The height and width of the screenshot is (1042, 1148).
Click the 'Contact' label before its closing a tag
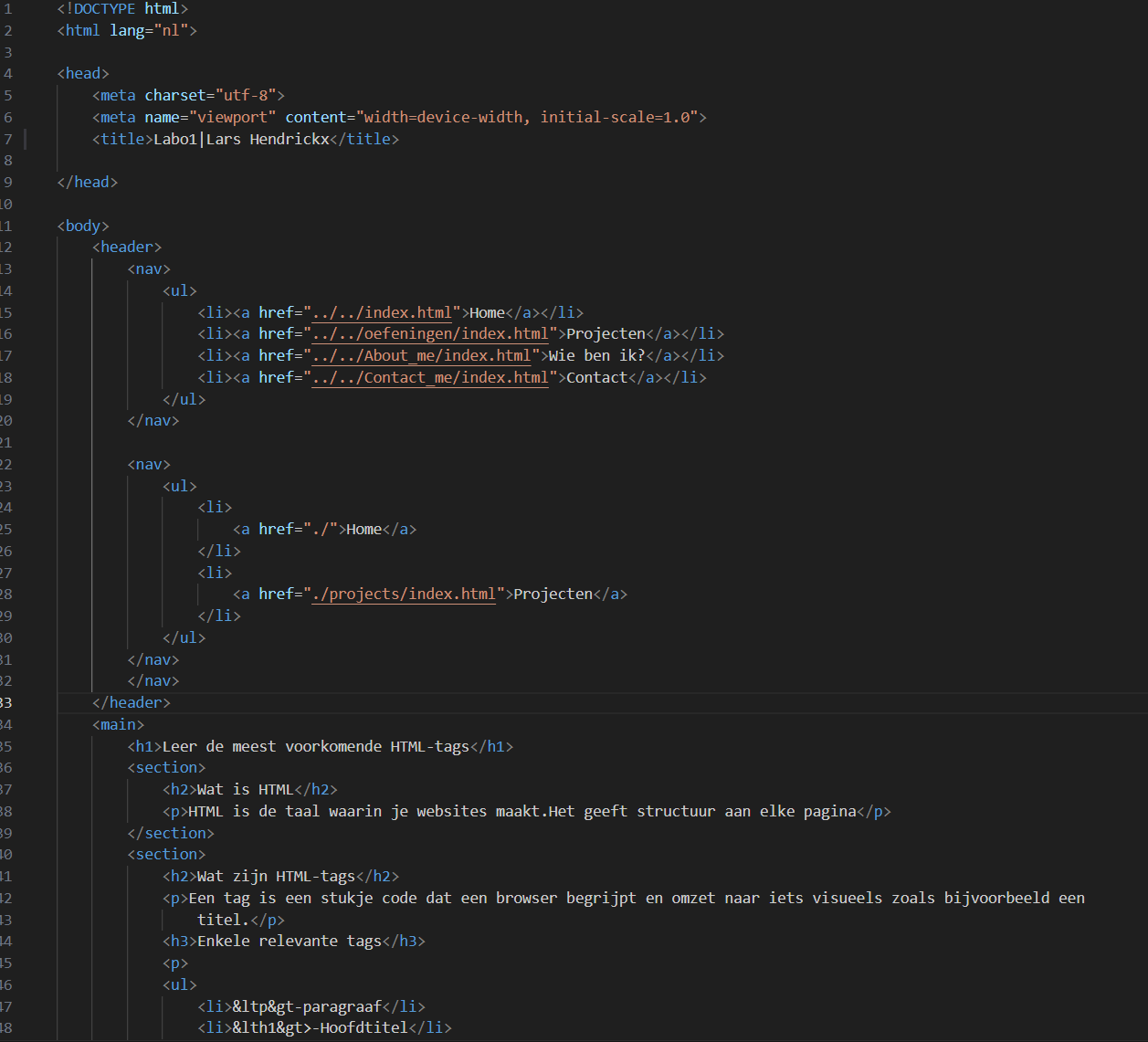pos(597,377)
